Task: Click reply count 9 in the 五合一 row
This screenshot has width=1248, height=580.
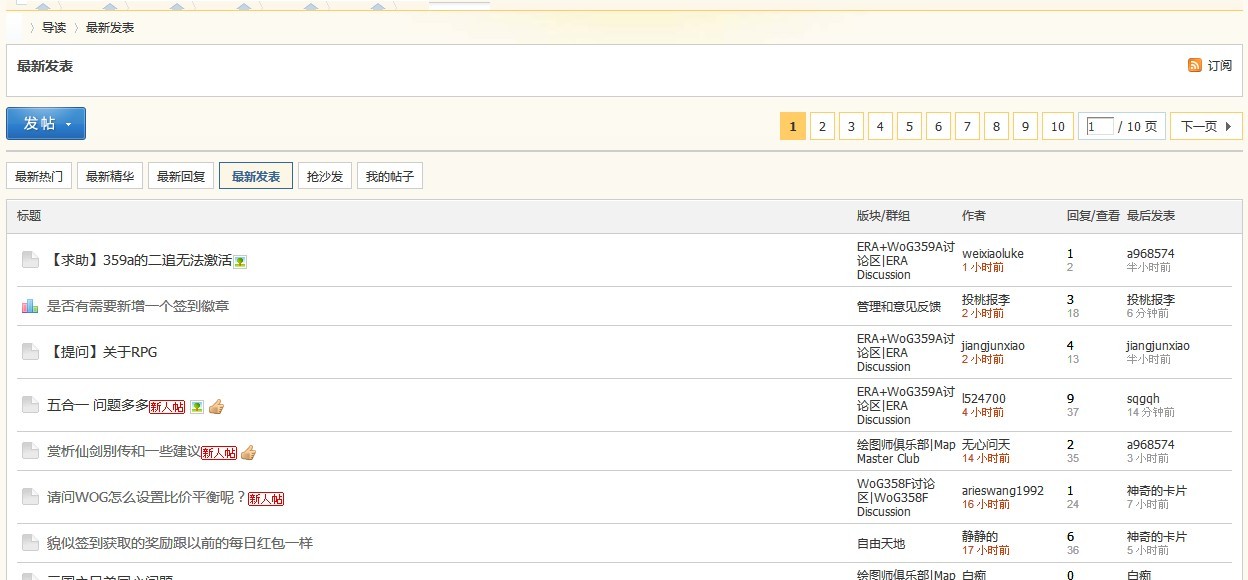Action: pos(1070,399)
